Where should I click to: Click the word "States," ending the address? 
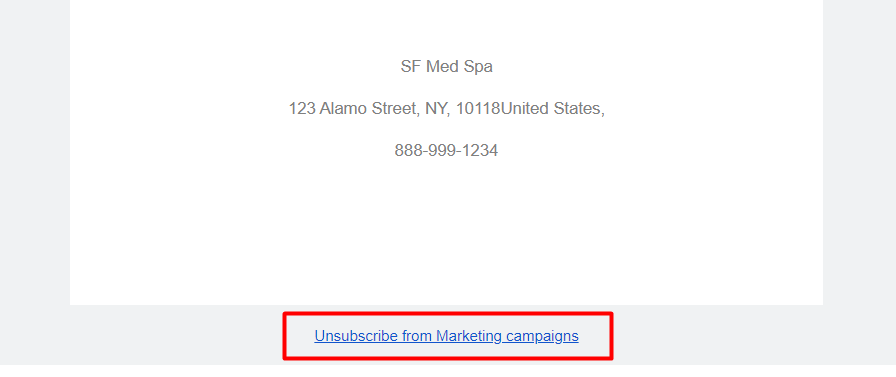click(579, 109)
